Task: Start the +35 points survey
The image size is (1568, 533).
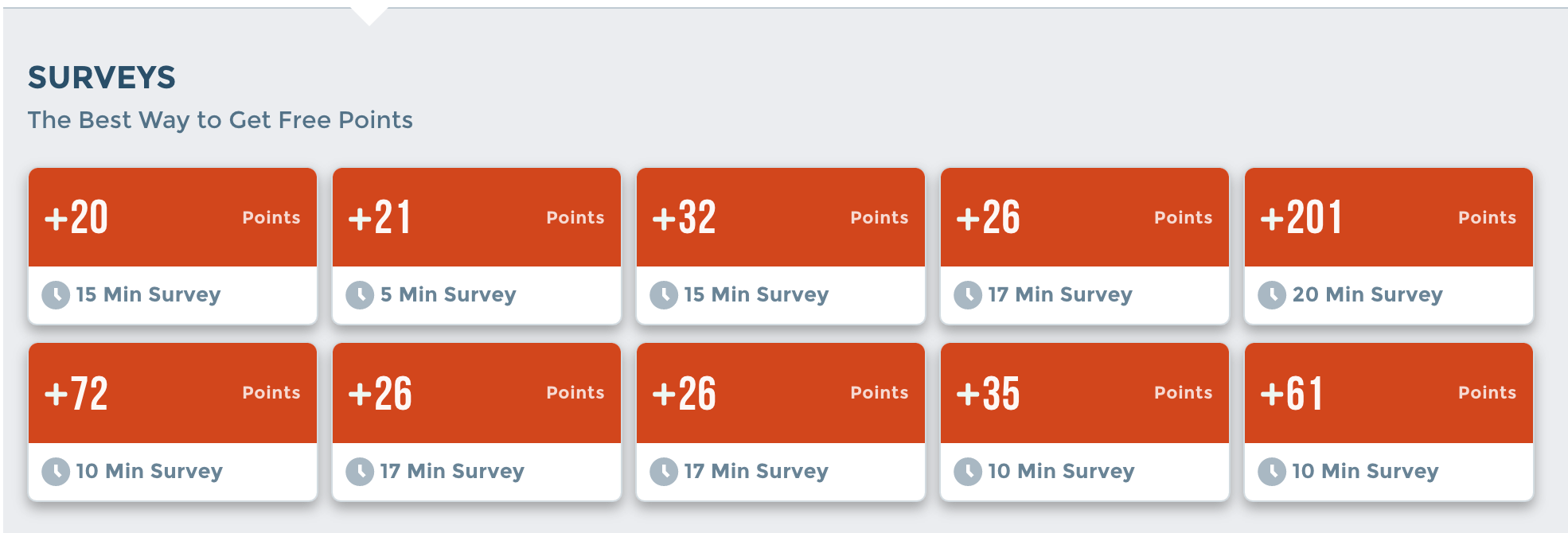Action: (1085, 422)
